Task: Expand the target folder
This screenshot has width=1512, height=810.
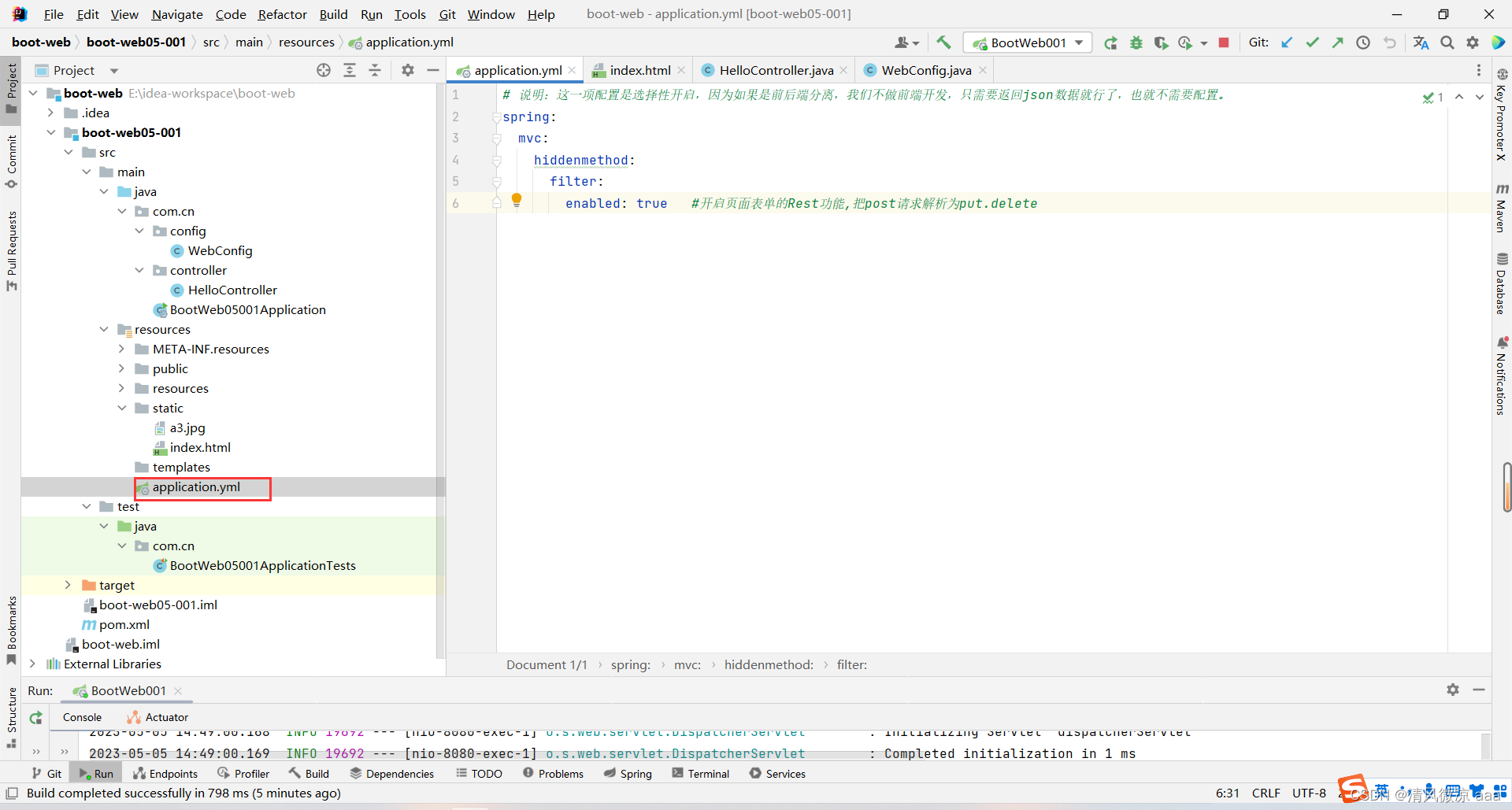Action: [x=68, y=585]
